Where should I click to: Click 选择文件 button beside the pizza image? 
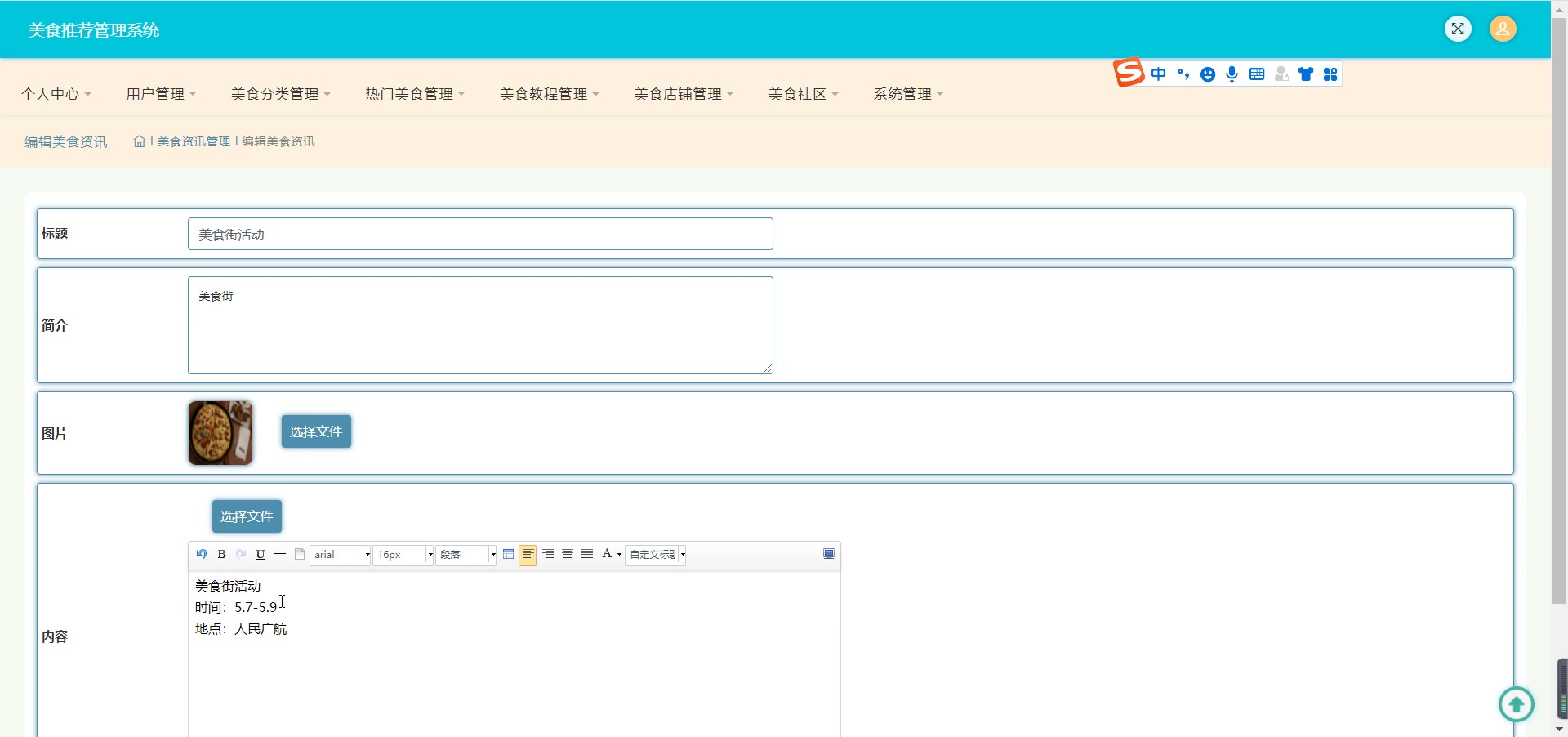click(316, 431)
